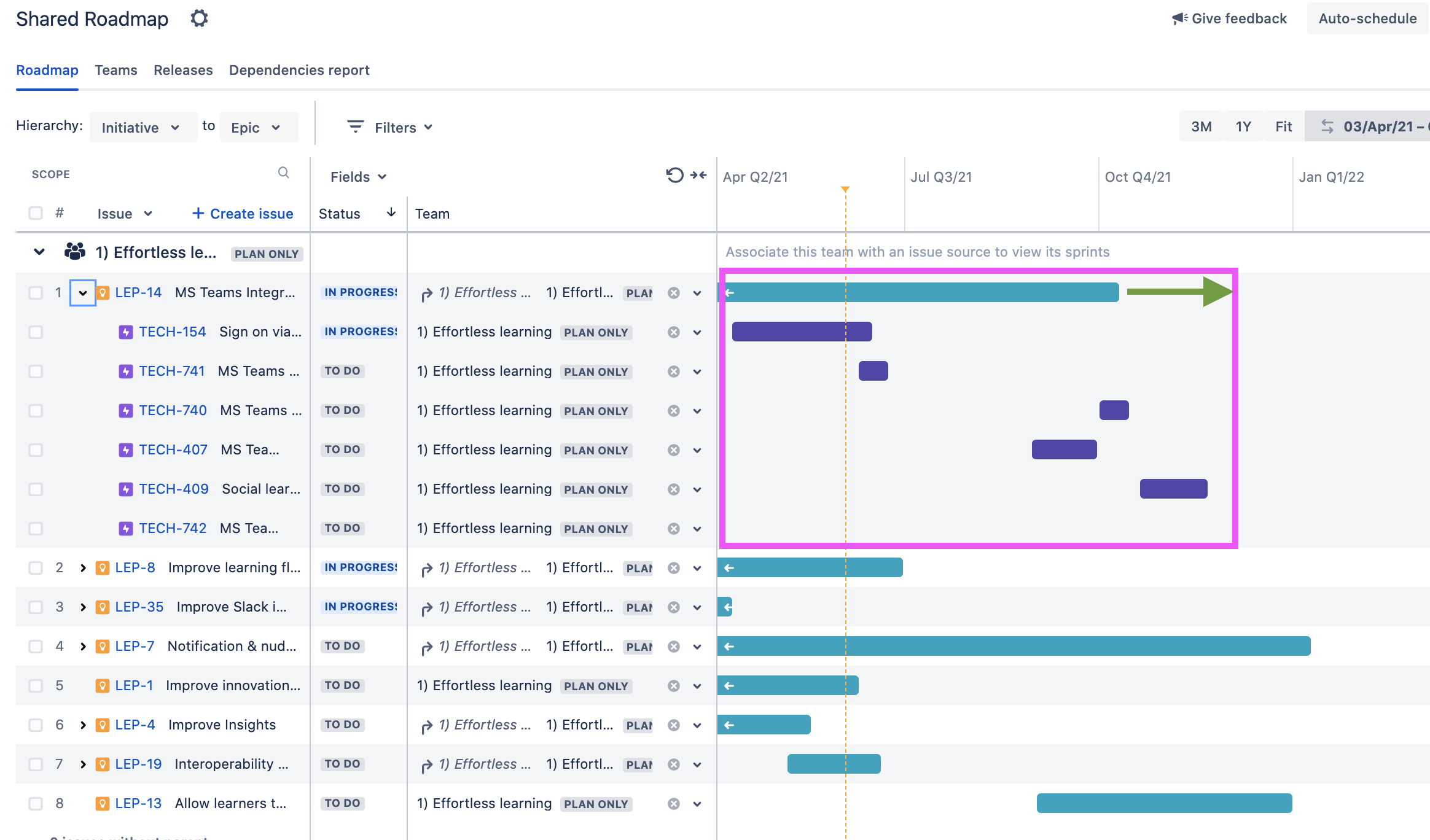Open the Dependencies report tab
This screenshot has height=840, width=1430.
(x=299, y=70)
